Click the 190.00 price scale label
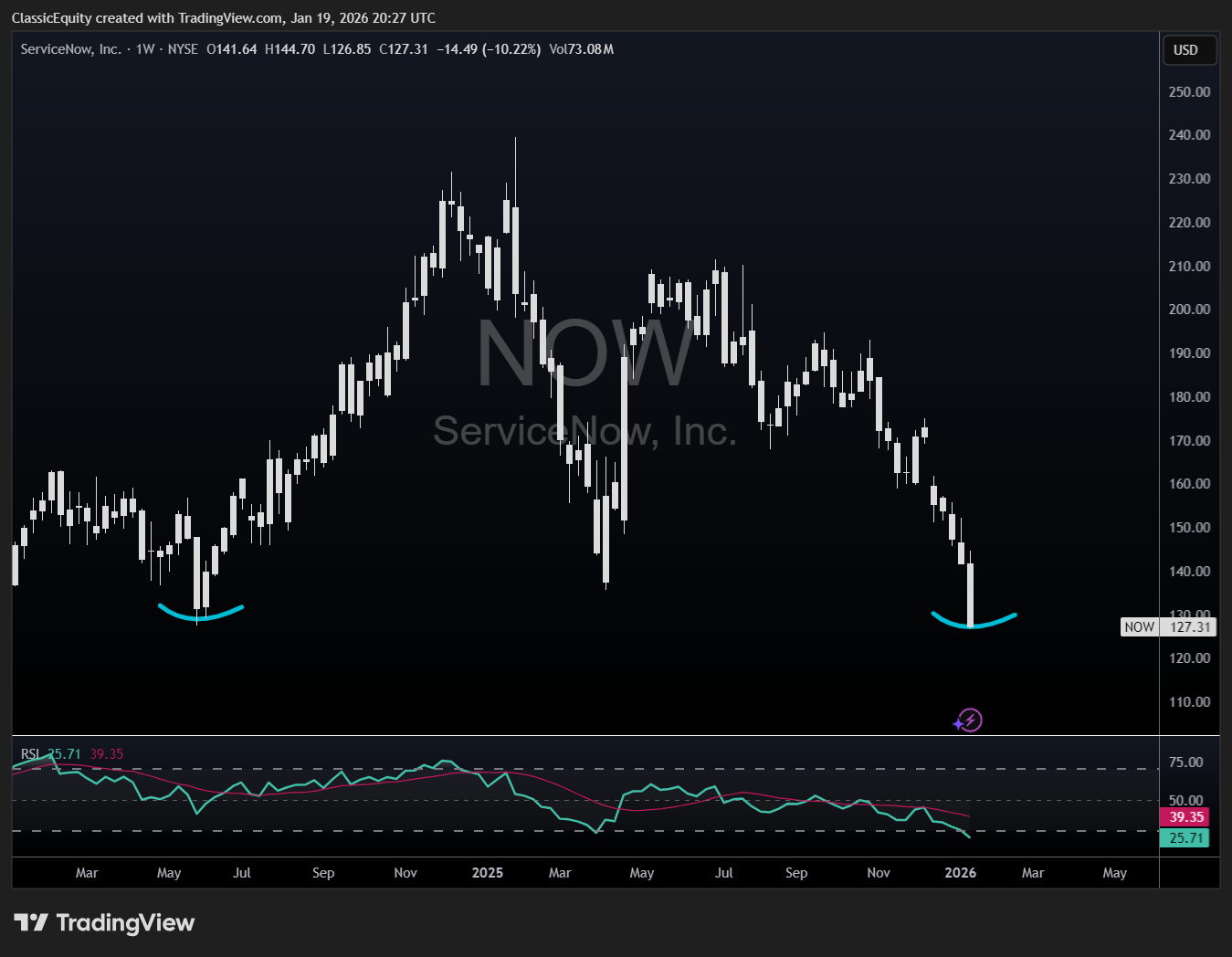 pyautogui.click(x=1190, y=353)
